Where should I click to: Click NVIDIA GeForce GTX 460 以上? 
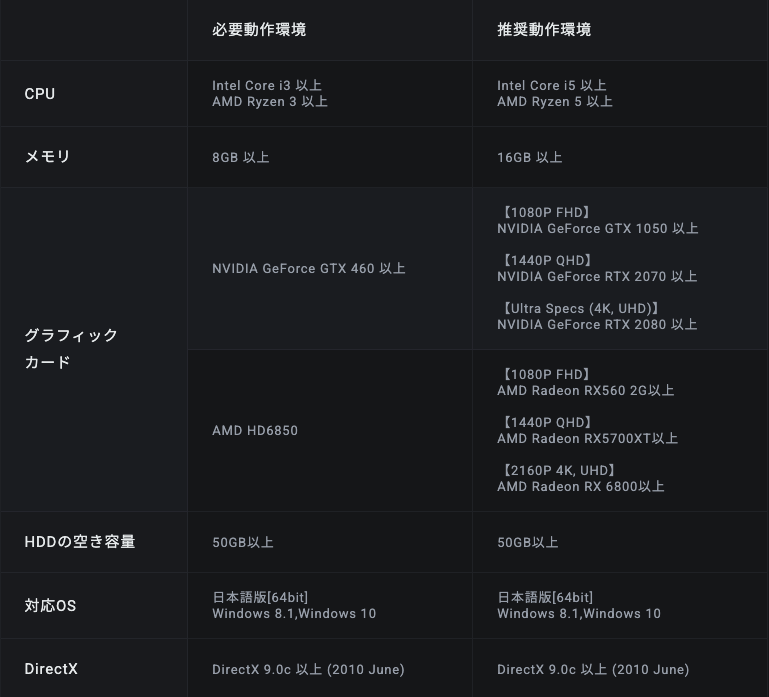click(308, 268)
